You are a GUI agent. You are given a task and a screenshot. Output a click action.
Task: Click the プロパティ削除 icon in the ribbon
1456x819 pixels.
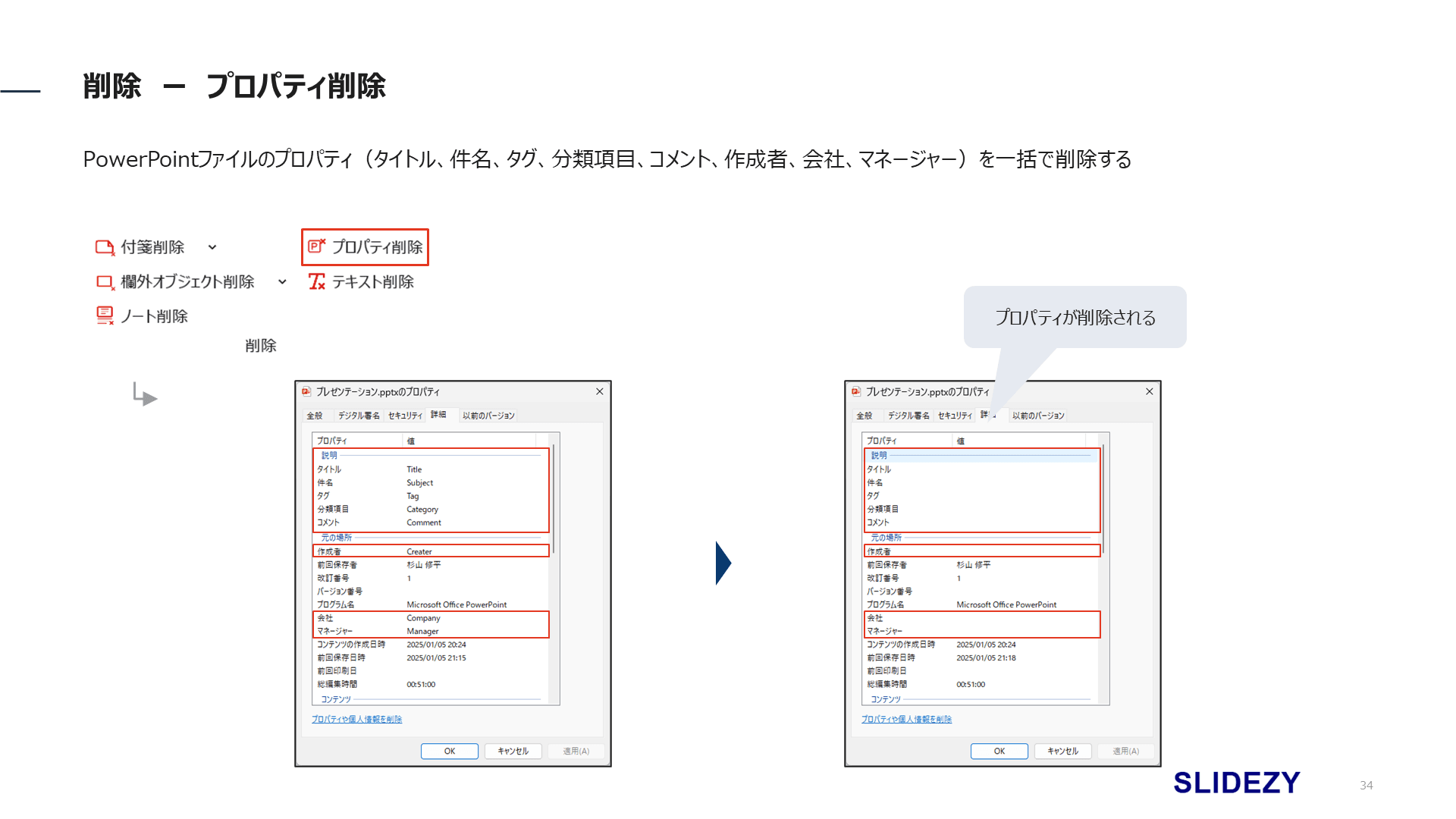tap(316, 246)
